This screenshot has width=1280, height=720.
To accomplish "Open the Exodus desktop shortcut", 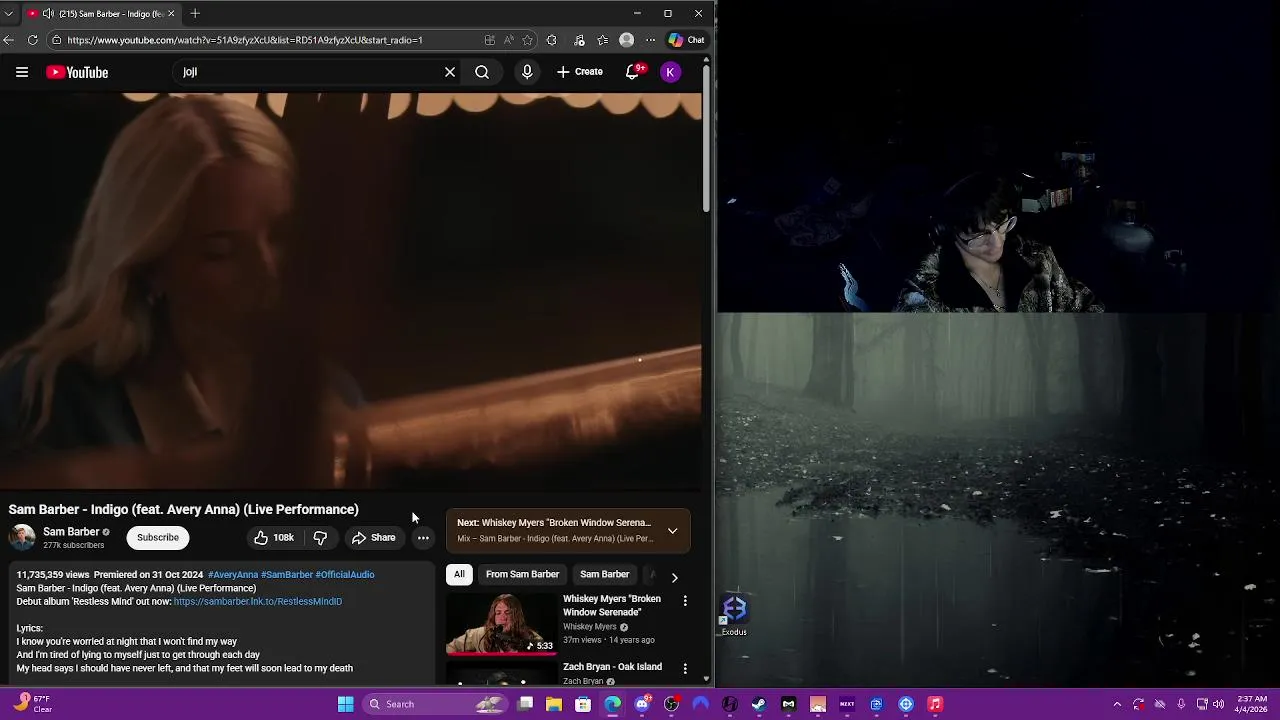I will 734,614.
